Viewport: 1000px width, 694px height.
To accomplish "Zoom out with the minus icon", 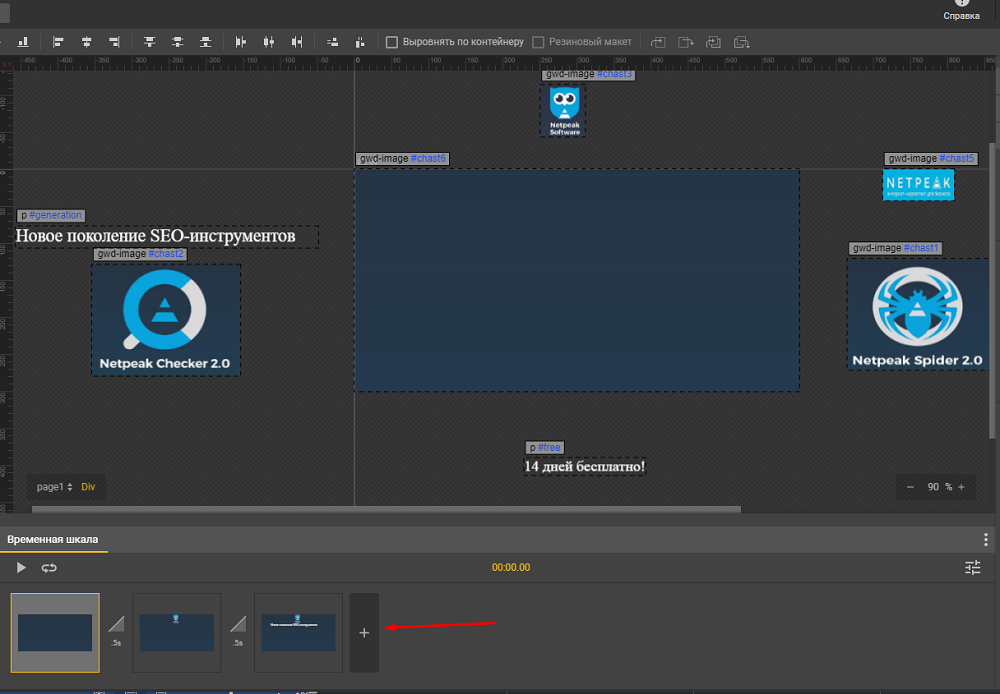I will pyautogui.click(x=910, y=487).
